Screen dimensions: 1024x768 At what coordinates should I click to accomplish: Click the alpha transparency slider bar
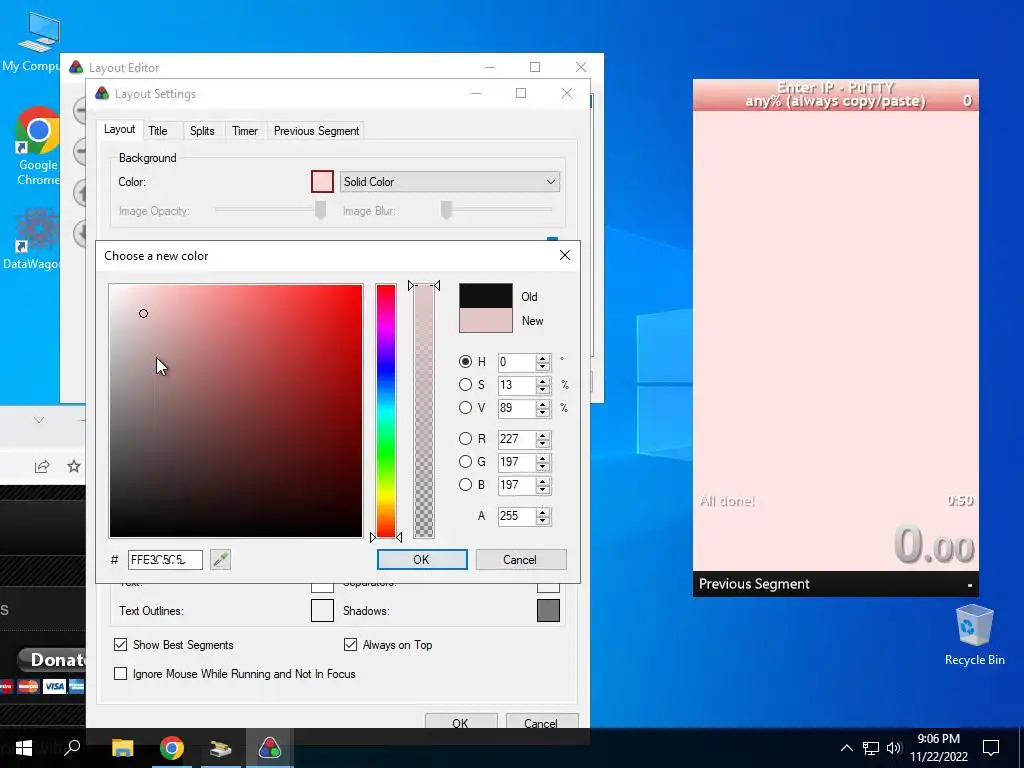click(424, 411)
